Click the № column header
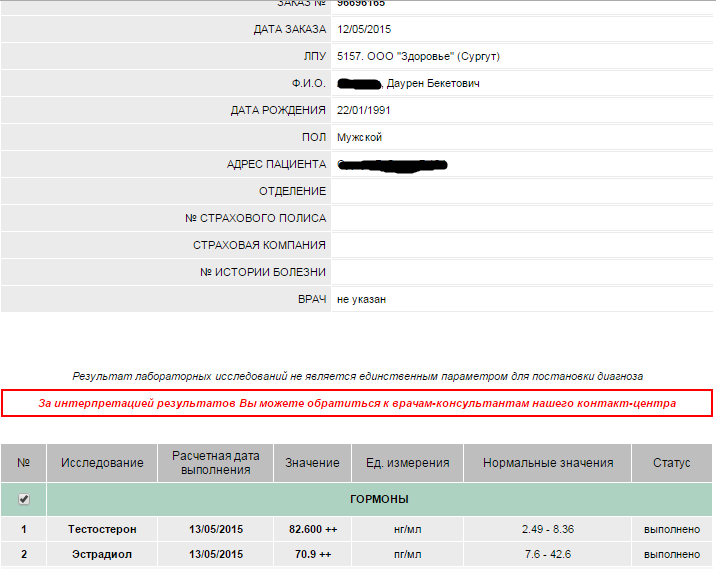The width and height of the screenshot is (716, 574). tap(24, 463)
